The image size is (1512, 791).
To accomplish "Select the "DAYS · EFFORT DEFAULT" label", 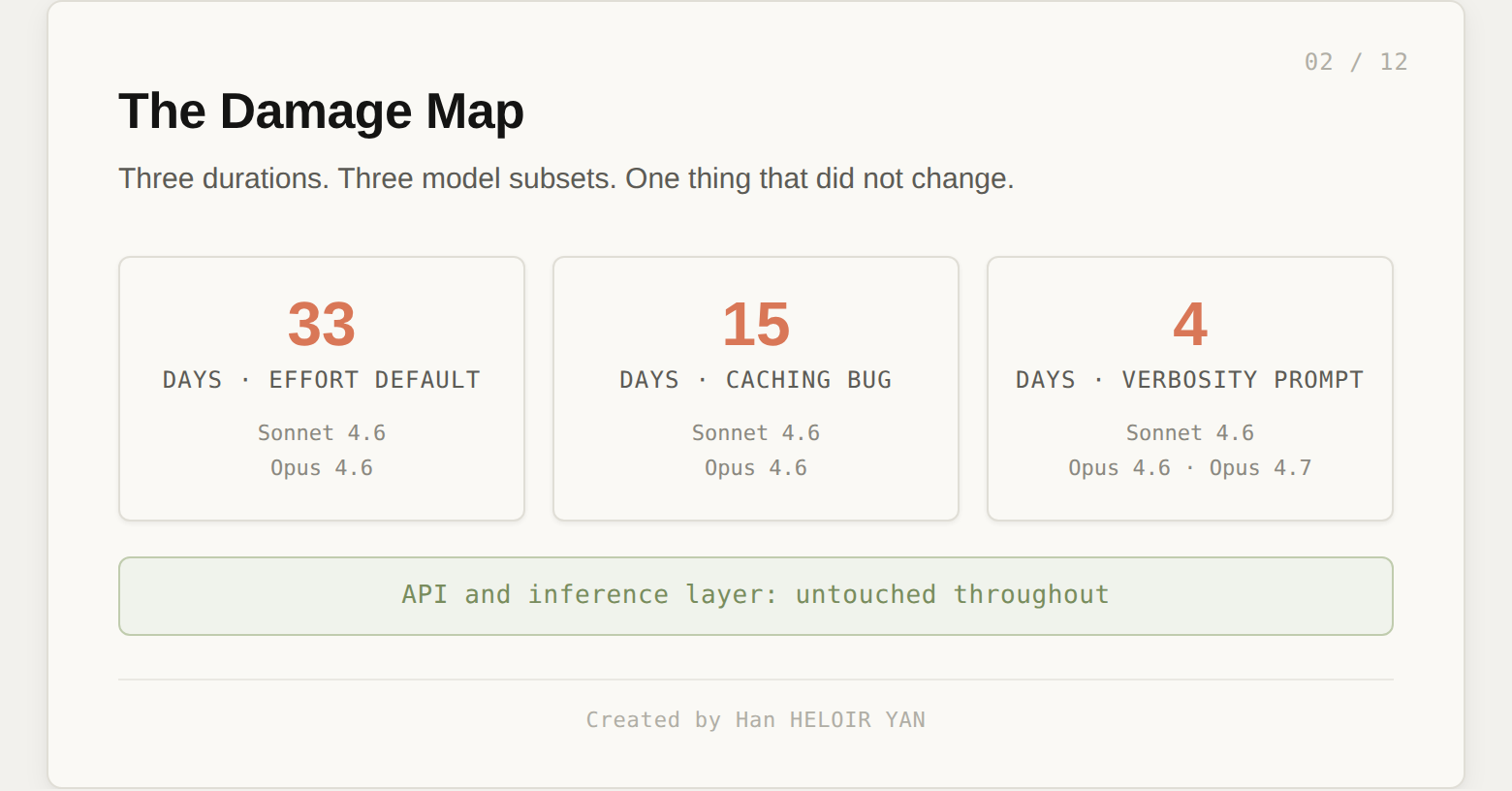I will click(322, 380).
